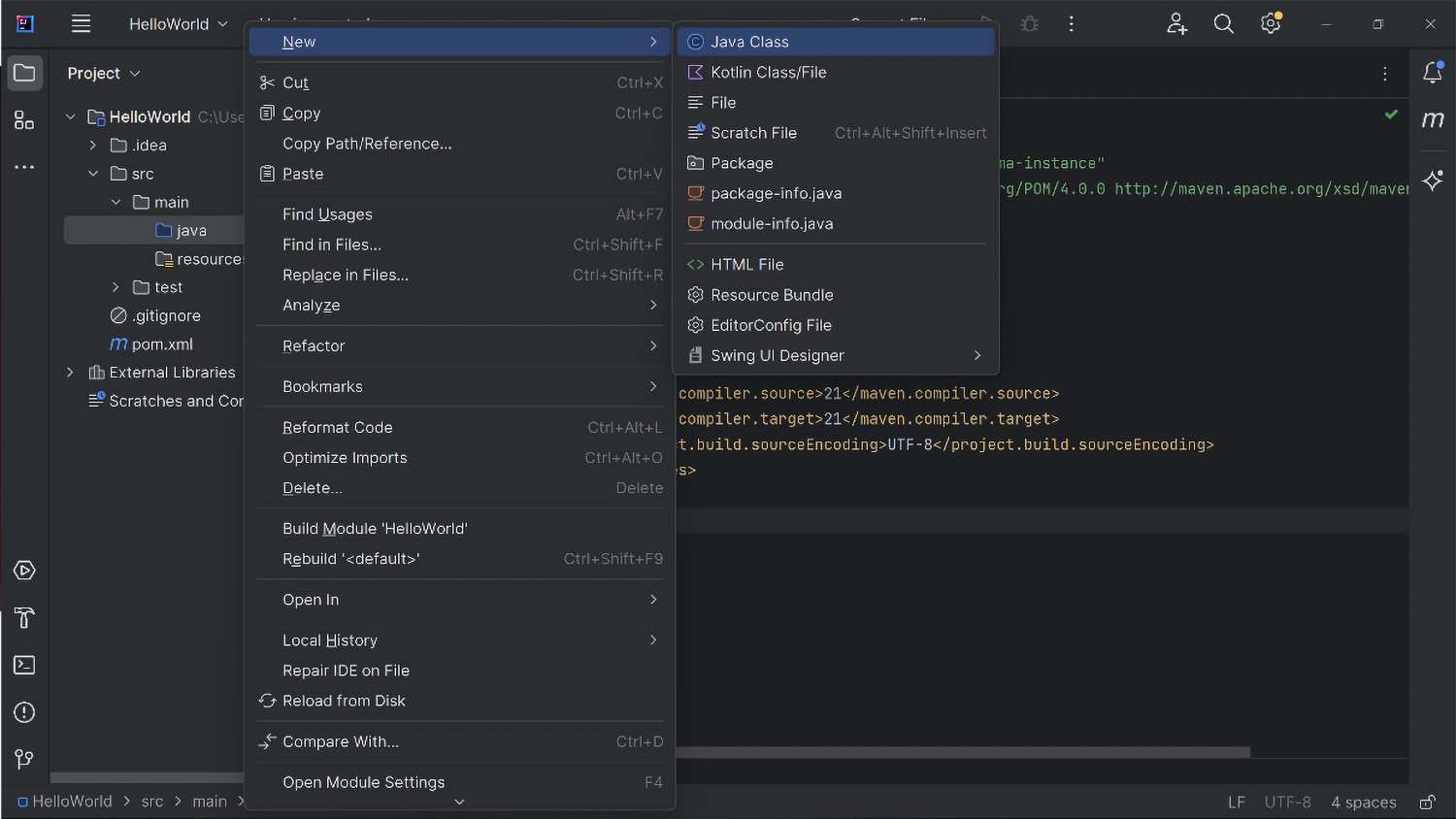Open pom.xml in project tree

(x=151, y=344)
